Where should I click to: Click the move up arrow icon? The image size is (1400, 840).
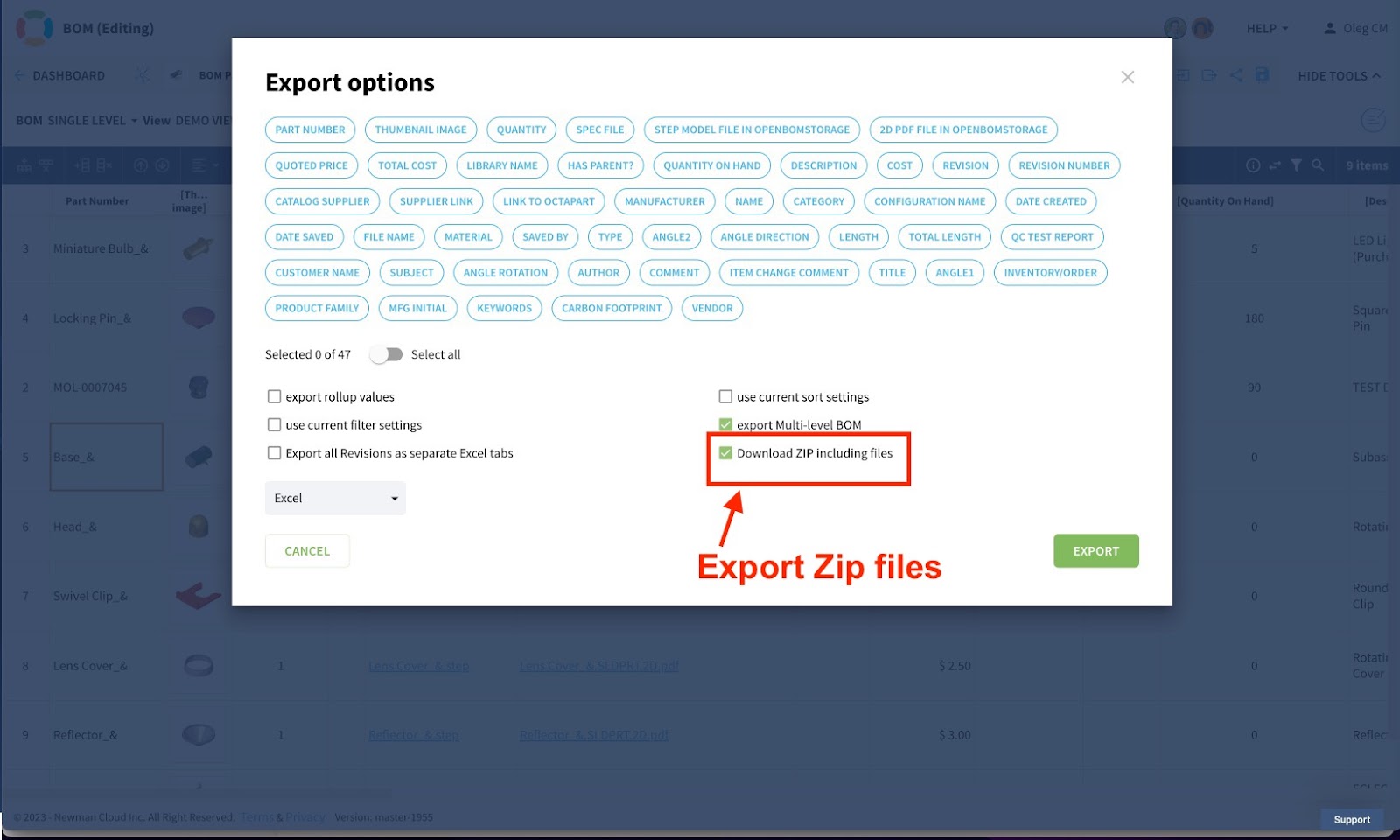[140, 165]
